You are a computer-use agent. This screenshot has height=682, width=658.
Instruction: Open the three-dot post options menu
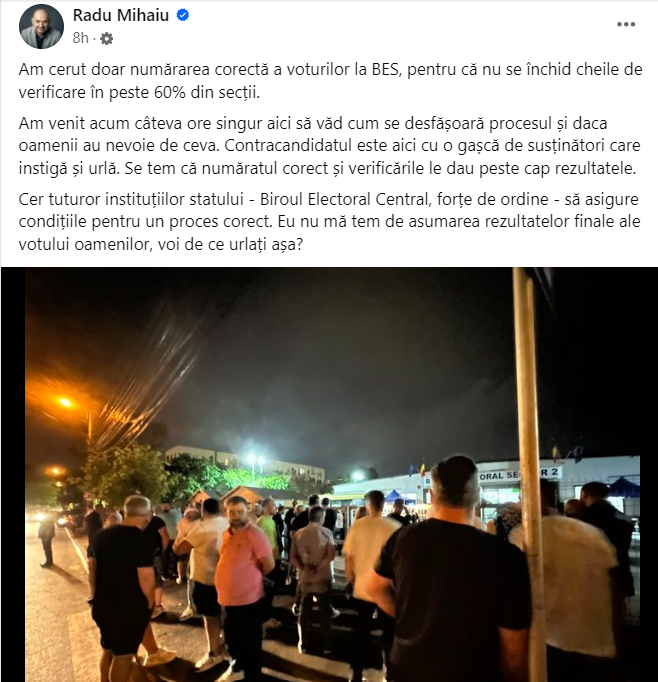[x=626, y=24]
